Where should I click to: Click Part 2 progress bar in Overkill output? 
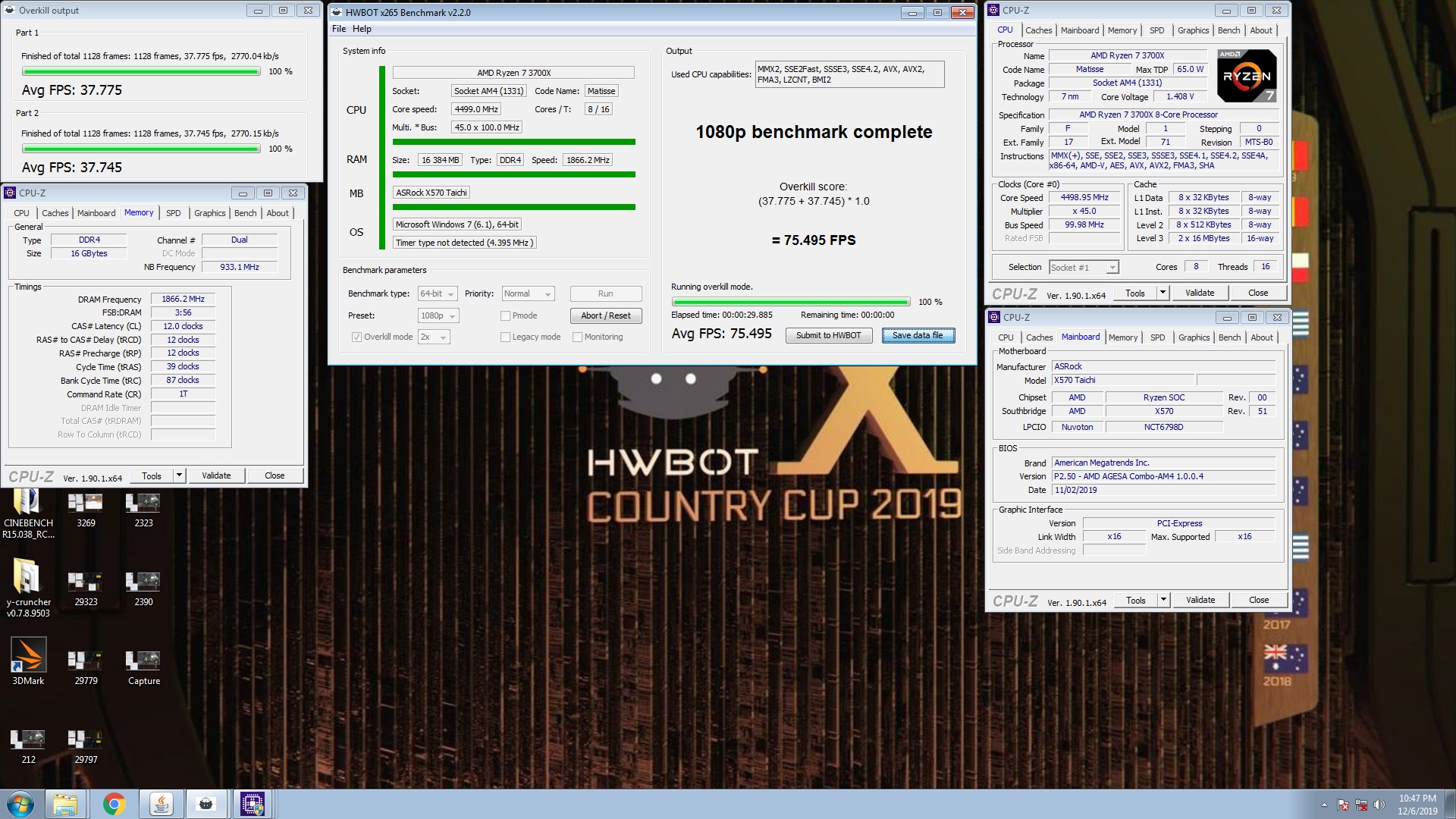(x=141, y=149)
